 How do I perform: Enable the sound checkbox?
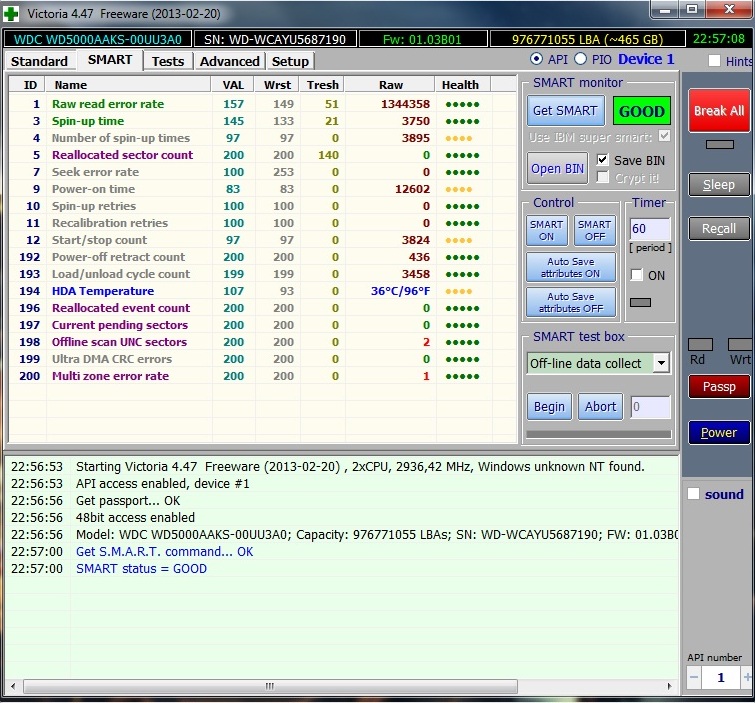point(693,494)
